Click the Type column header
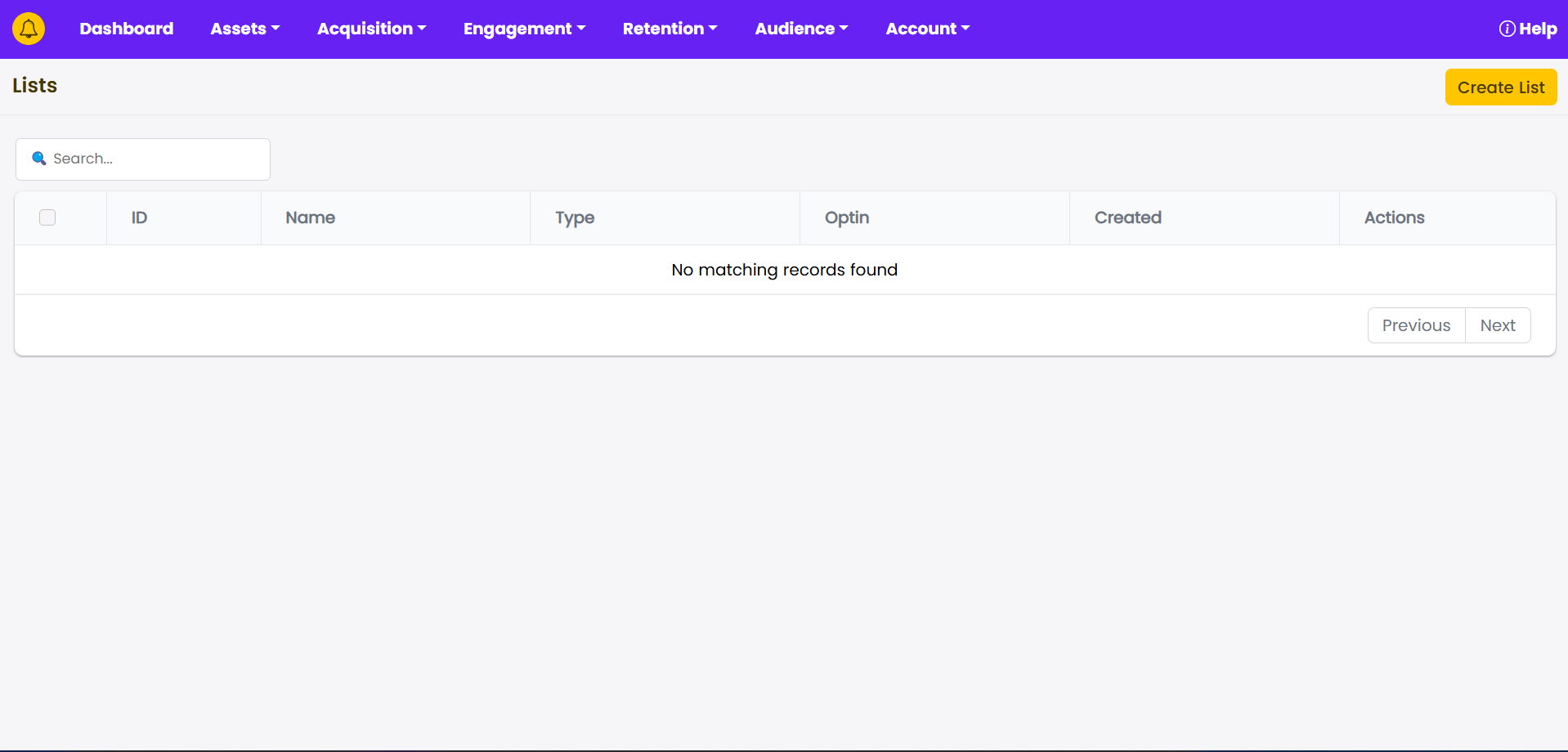The height and width of the screenshot is (752, 1568). click(x=575, y=217)
